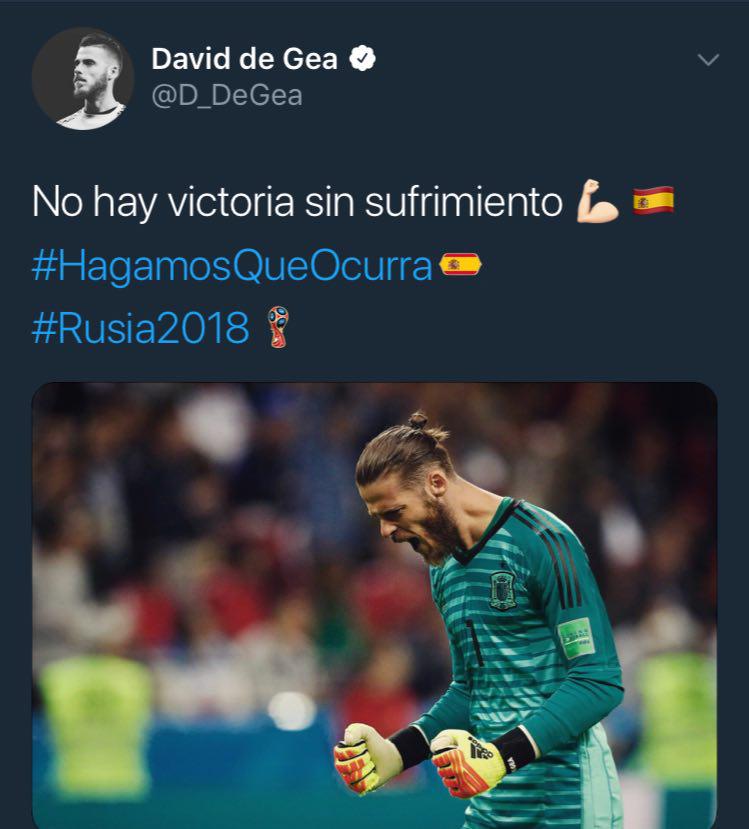This screenshot has width=749, height=829.
Task: Click the flag icon beside #HagamosQueOcurra
Action: [460, 264]
